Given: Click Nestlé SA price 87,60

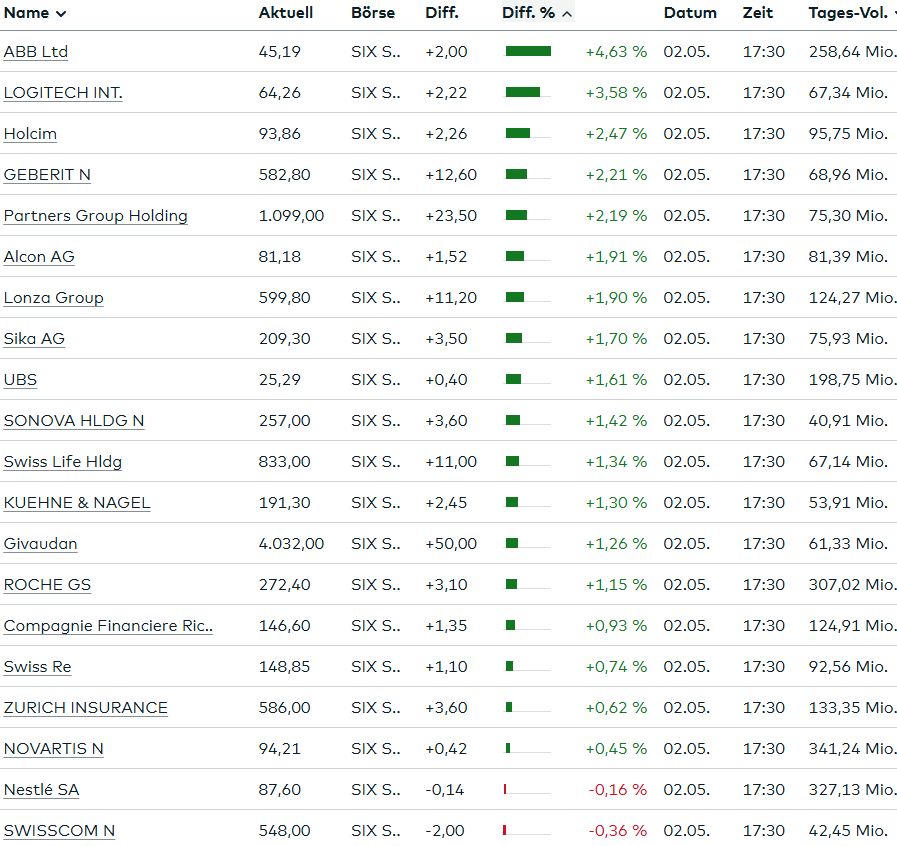Looking at the screenshot, I should point(279,789).
